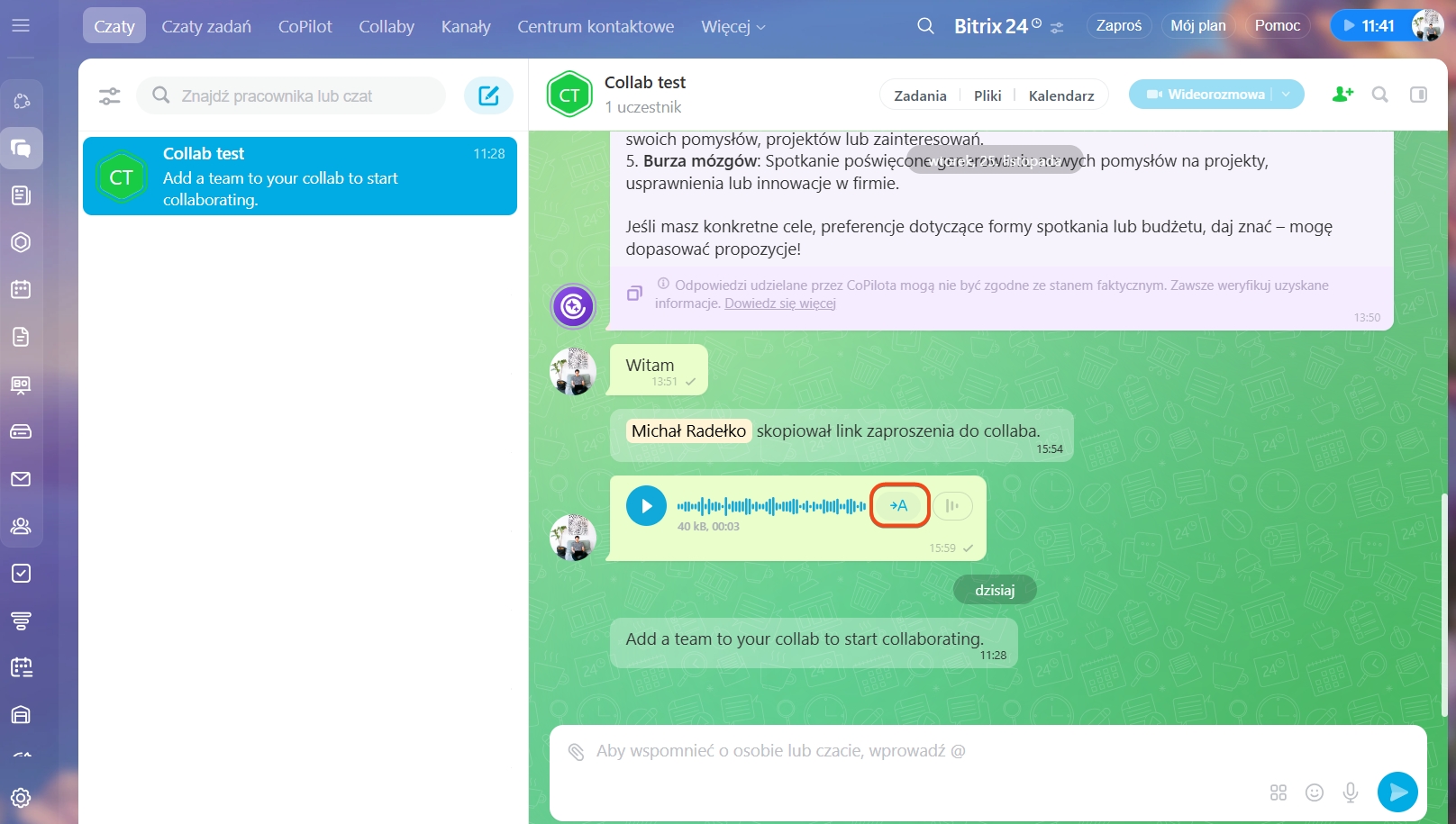
Task: Open the user profile avatar in header
Action: (1427, 26)
